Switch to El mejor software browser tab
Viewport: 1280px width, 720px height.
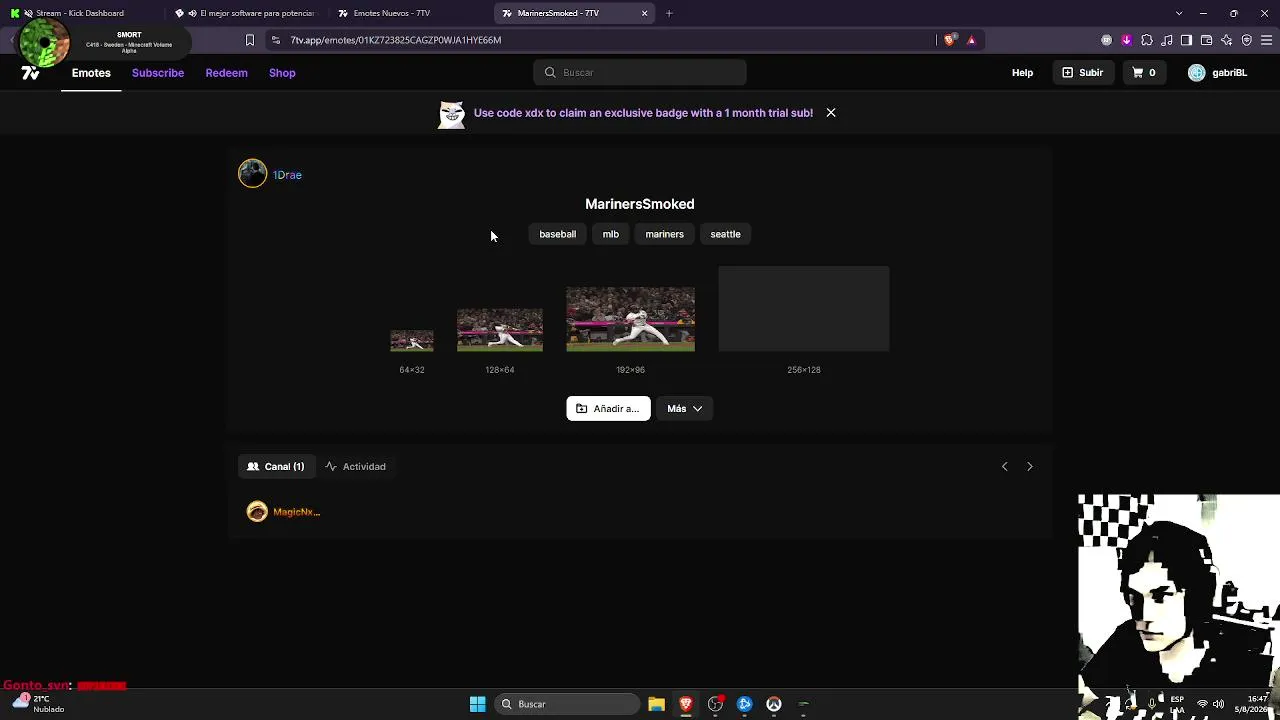(245, 13)
